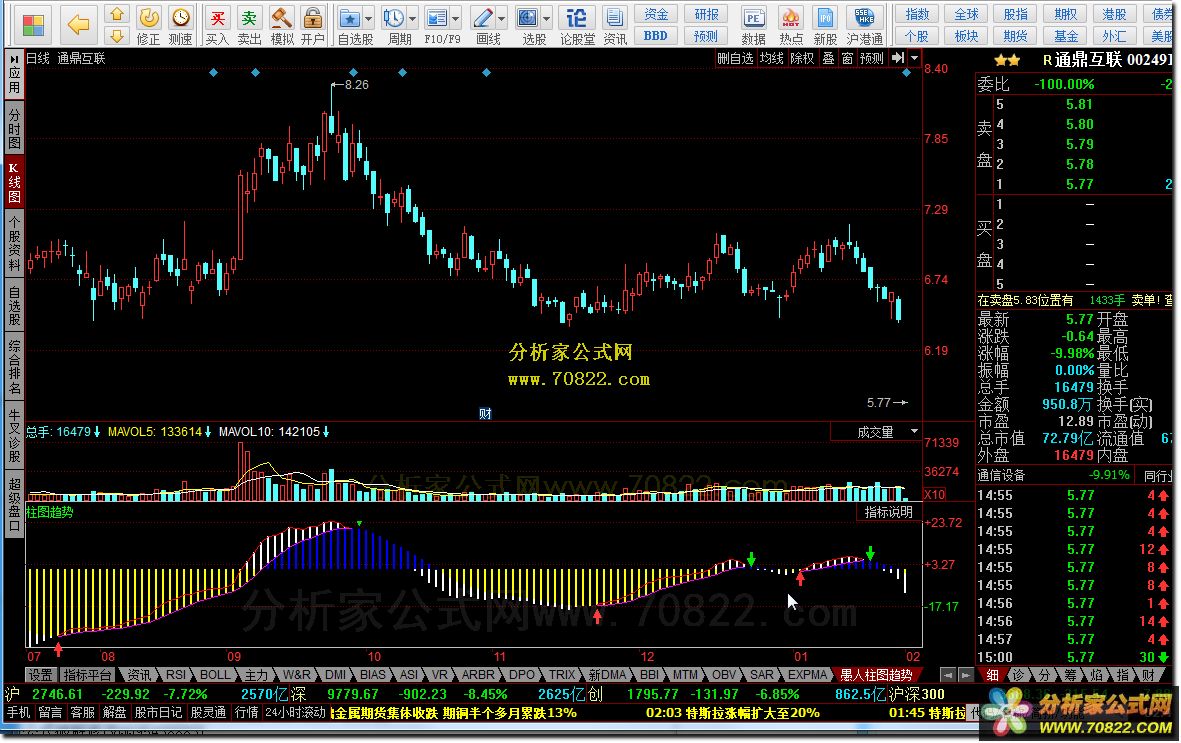1181x743 pixels.
Task: Click the 买入 buy icon
Action: tap(217, 18)
